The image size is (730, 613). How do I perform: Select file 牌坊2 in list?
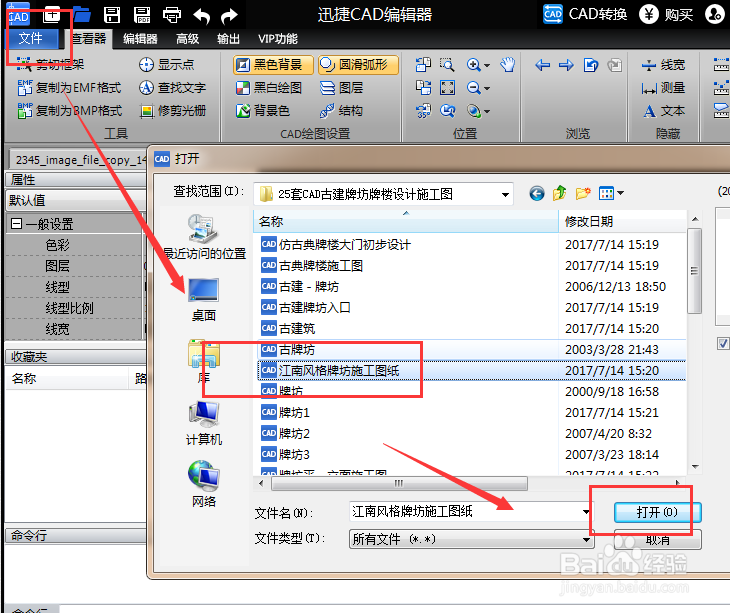click(x=285, y=433)
